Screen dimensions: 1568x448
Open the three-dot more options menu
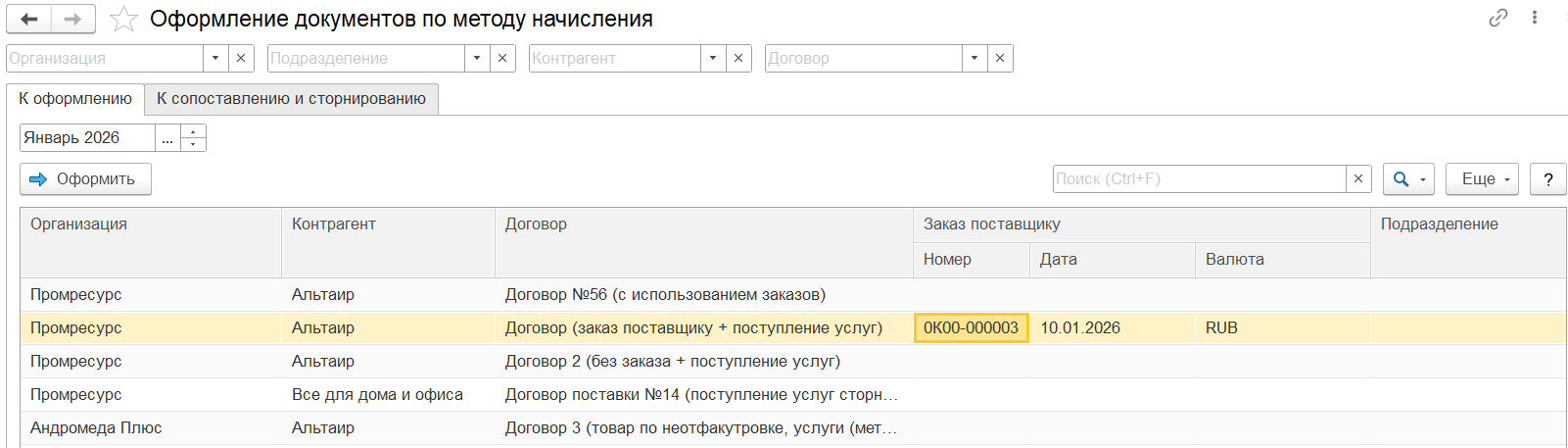click(1535, 18)
